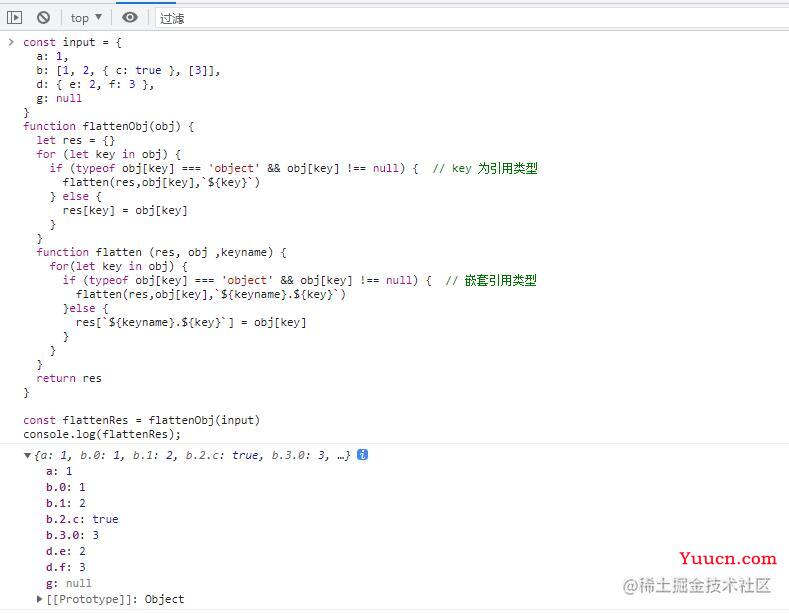Click the line b: [1, 2, { c: true }, [3]],
The image size is (789, 613).
click(x=128, y=70)
